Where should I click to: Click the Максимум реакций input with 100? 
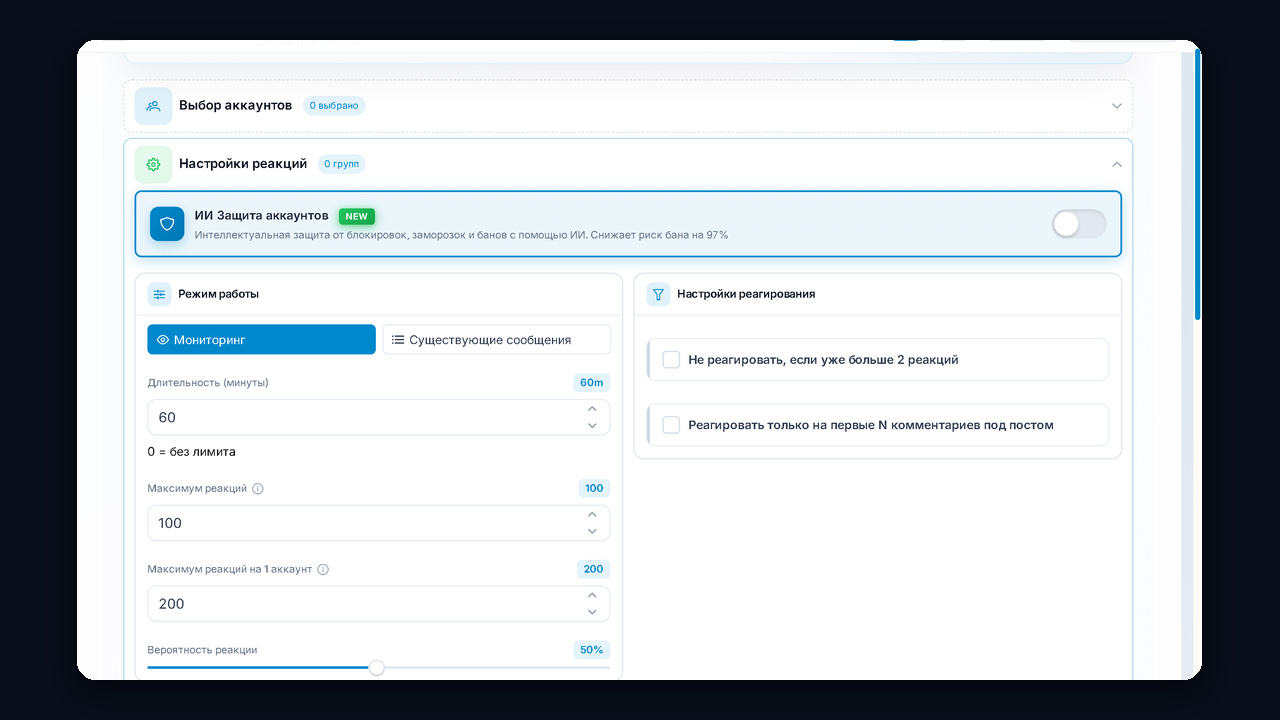pyautogui.click(x=378, y=523)
